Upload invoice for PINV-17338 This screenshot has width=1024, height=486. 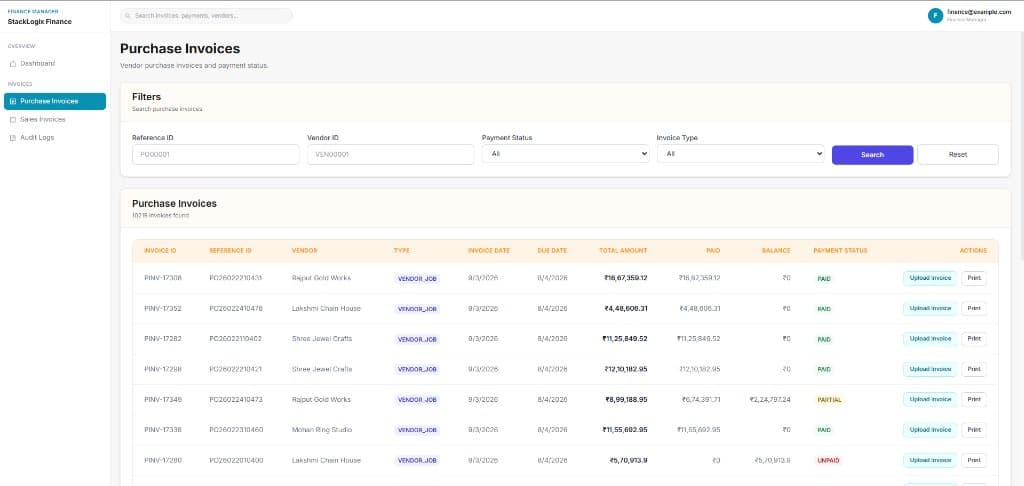click(x=930, y=430)
